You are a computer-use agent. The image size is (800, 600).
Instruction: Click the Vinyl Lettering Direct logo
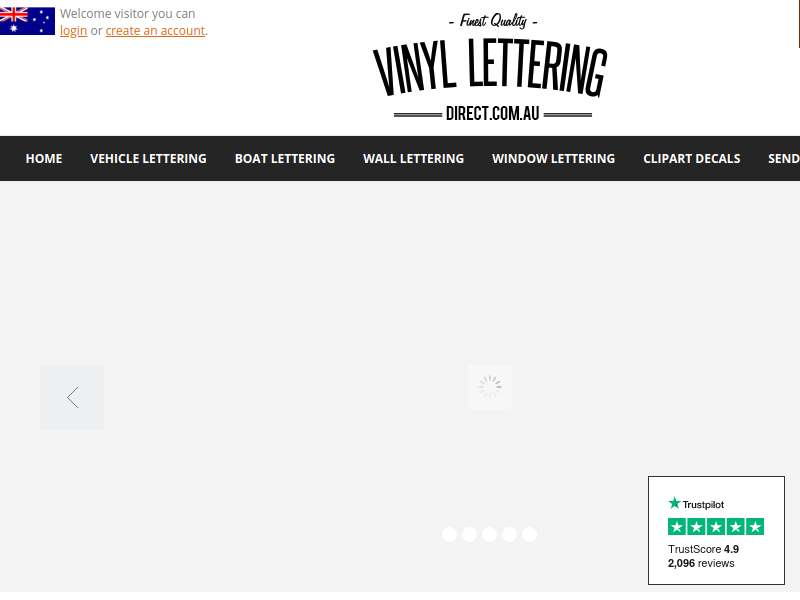coord(490,68)
